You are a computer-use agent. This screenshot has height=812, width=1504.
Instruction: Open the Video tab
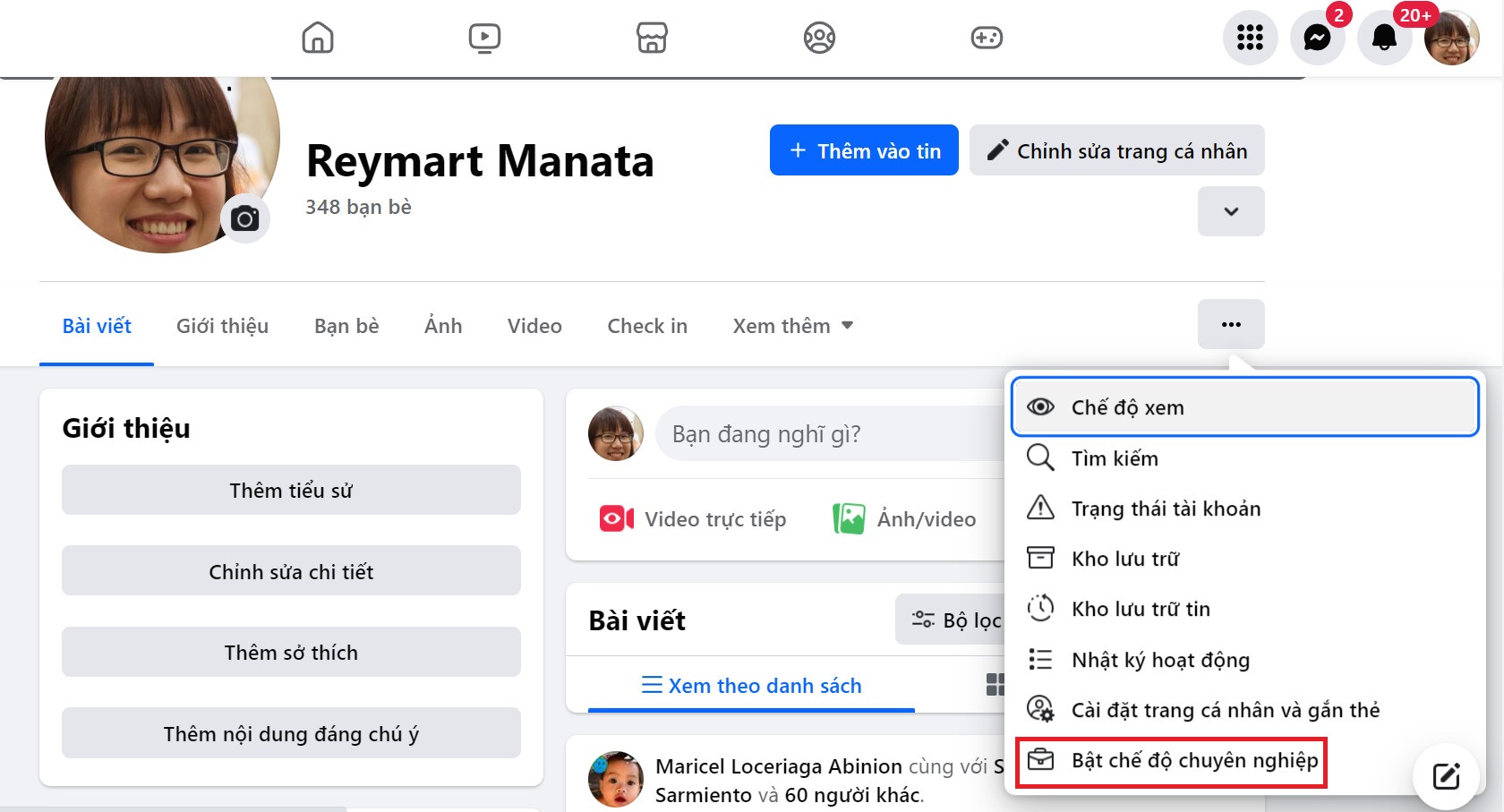coord(534,326)
